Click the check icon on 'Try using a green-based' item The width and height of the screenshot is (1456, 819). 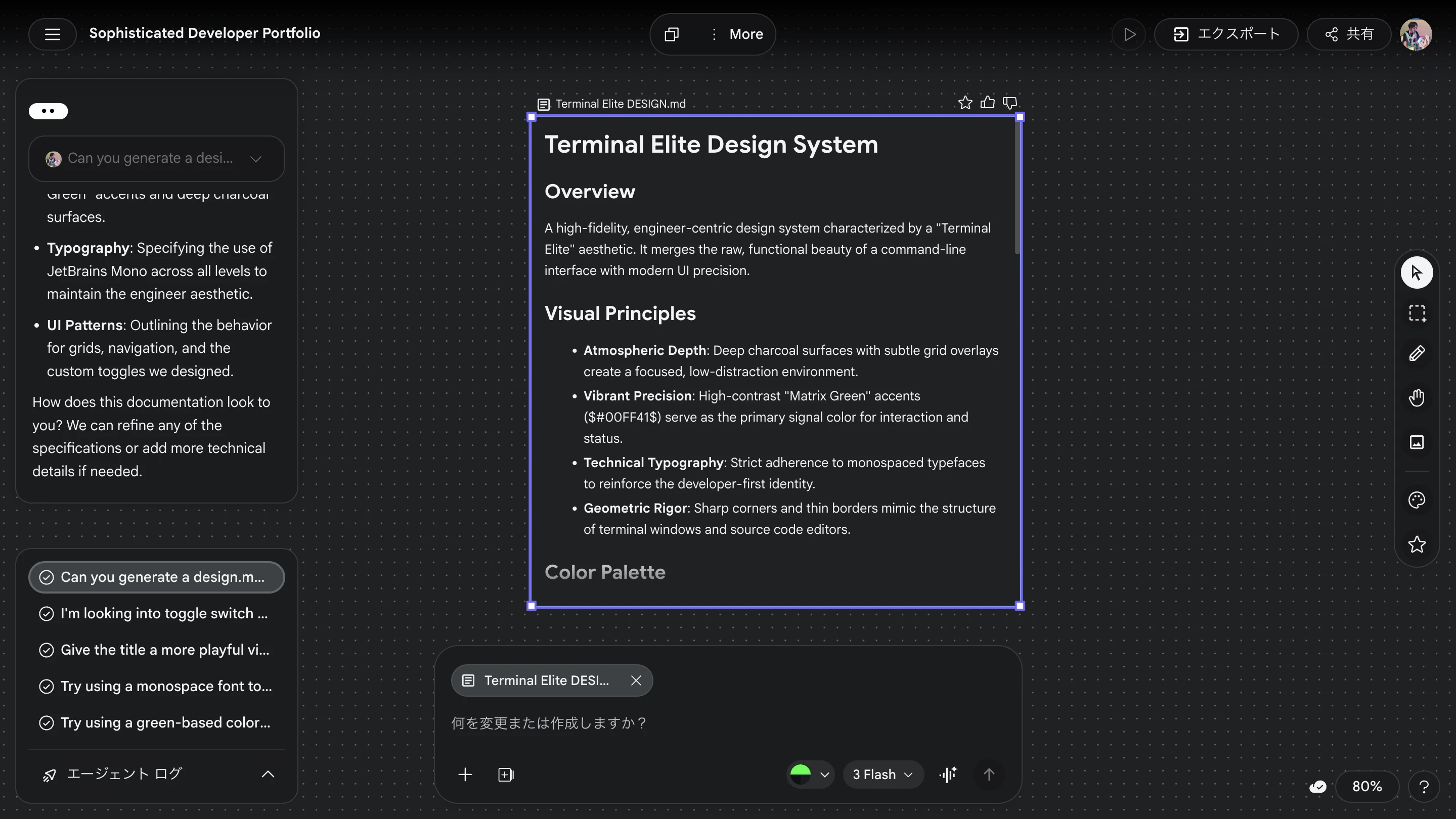(47, 723)
